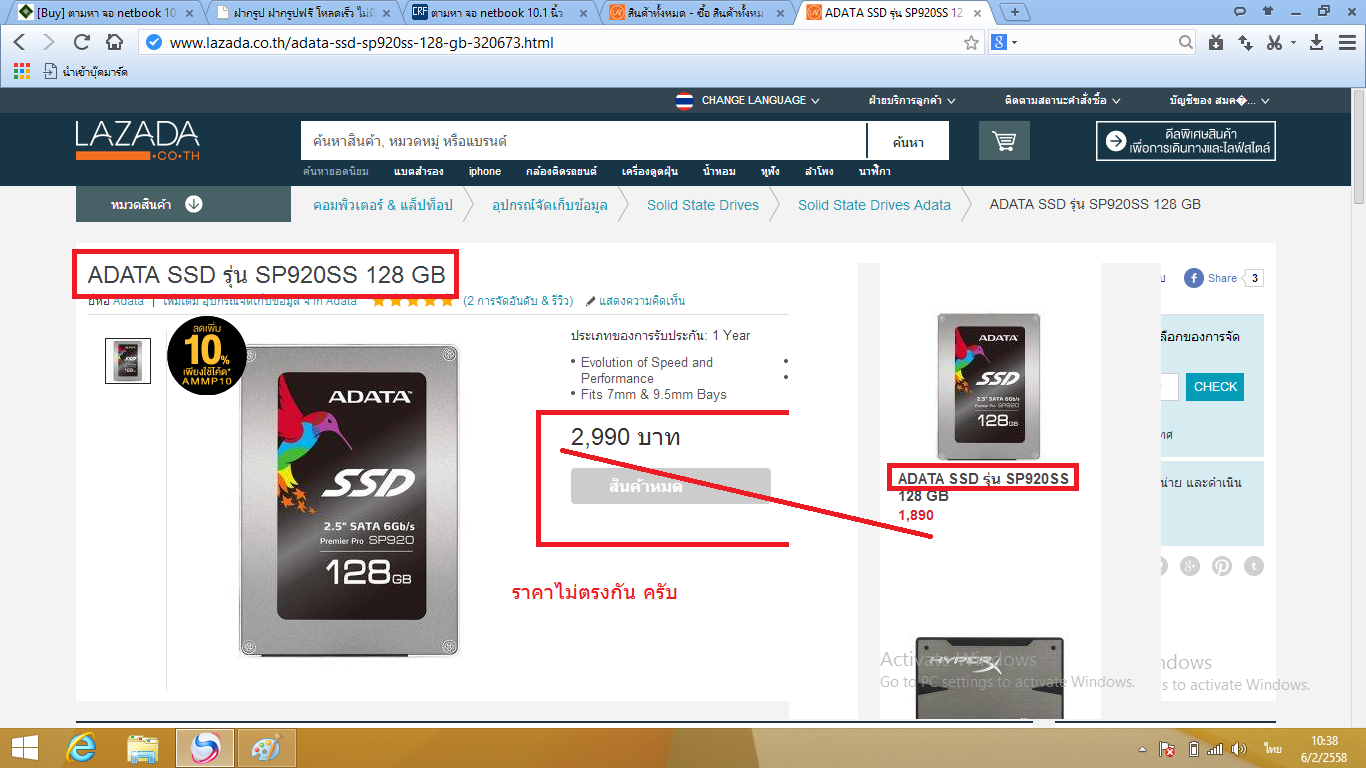Select the scissors snap tool icon
The image size is (1366, 768).
pos(1274,42)
